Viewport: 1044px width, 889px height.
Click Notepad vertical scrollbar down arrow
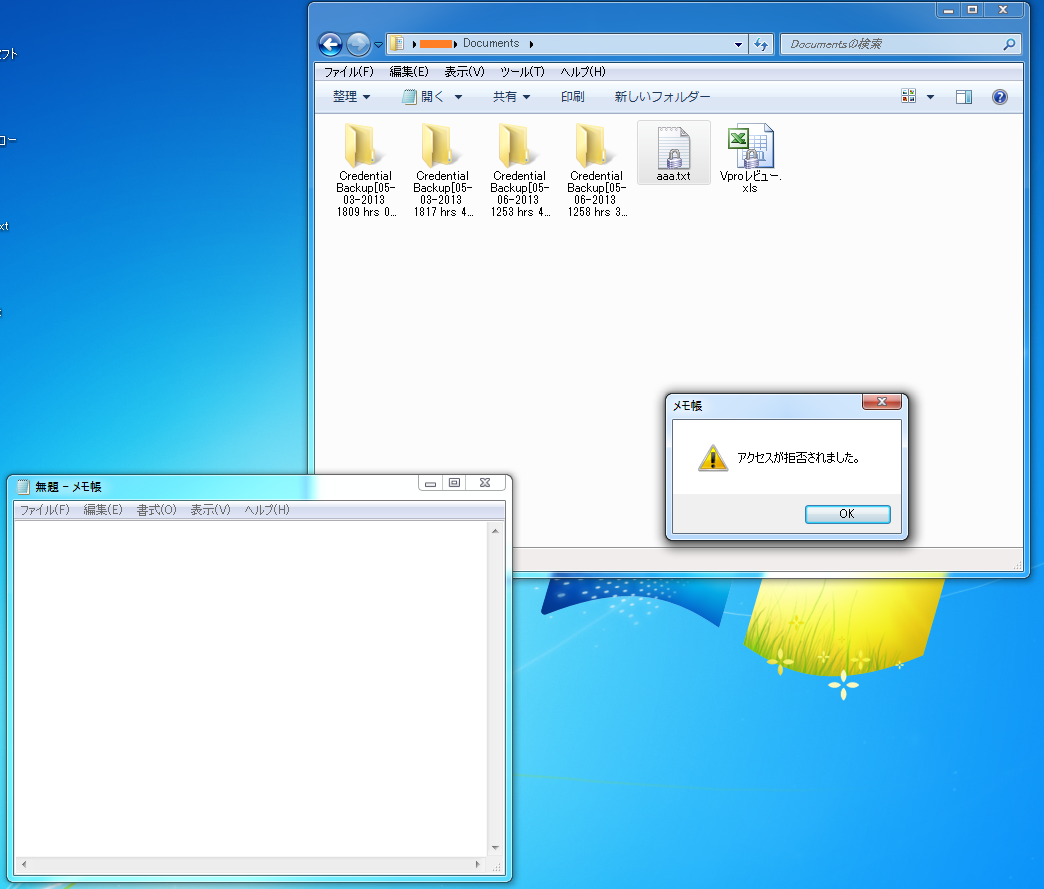(495, 848)
